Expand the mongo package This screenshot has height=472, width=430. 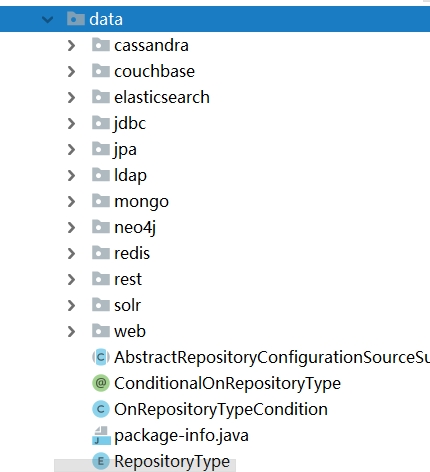point(71,201)
